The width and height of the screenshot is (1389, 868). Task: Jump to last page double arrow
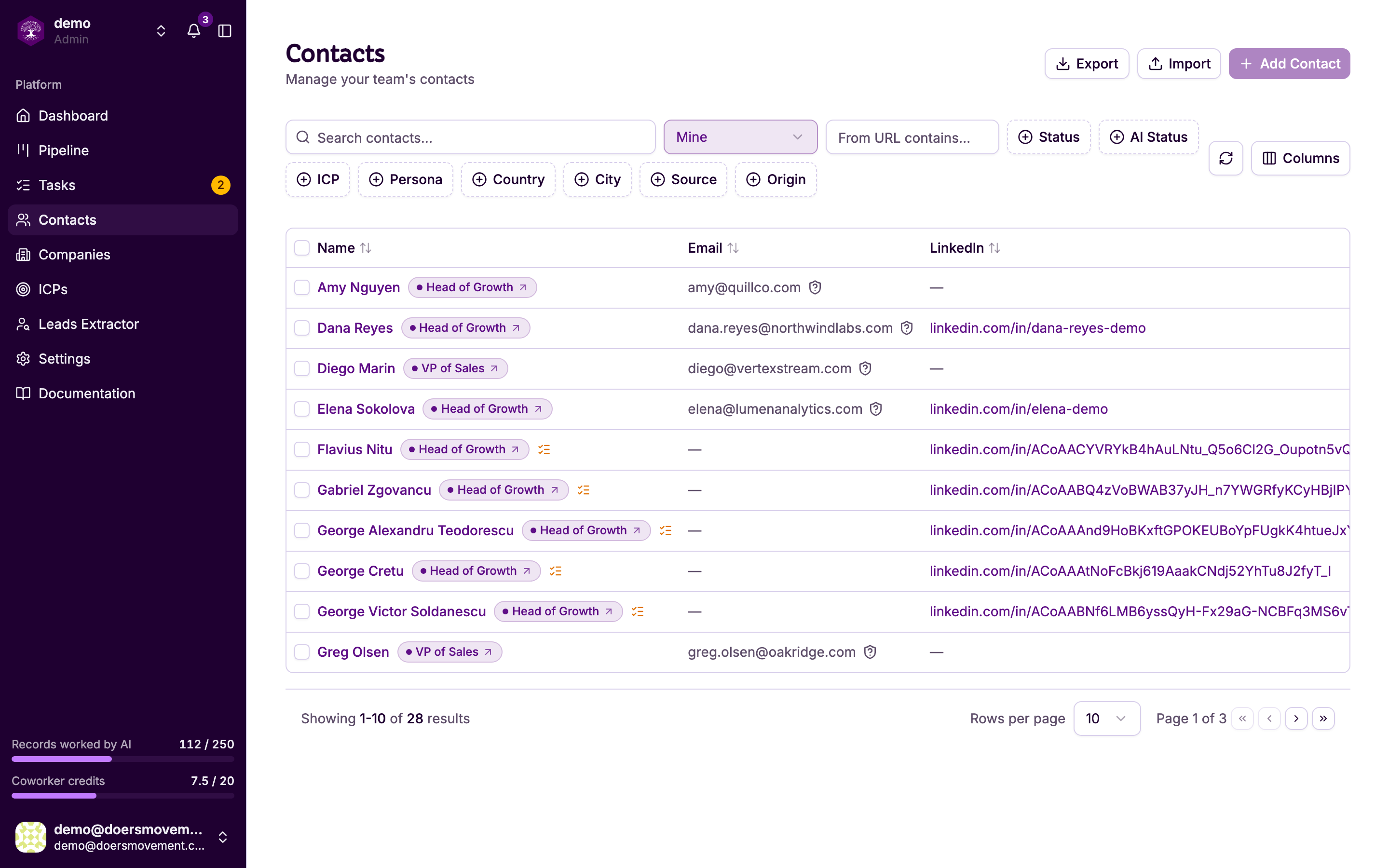(x=1323, y=718)
